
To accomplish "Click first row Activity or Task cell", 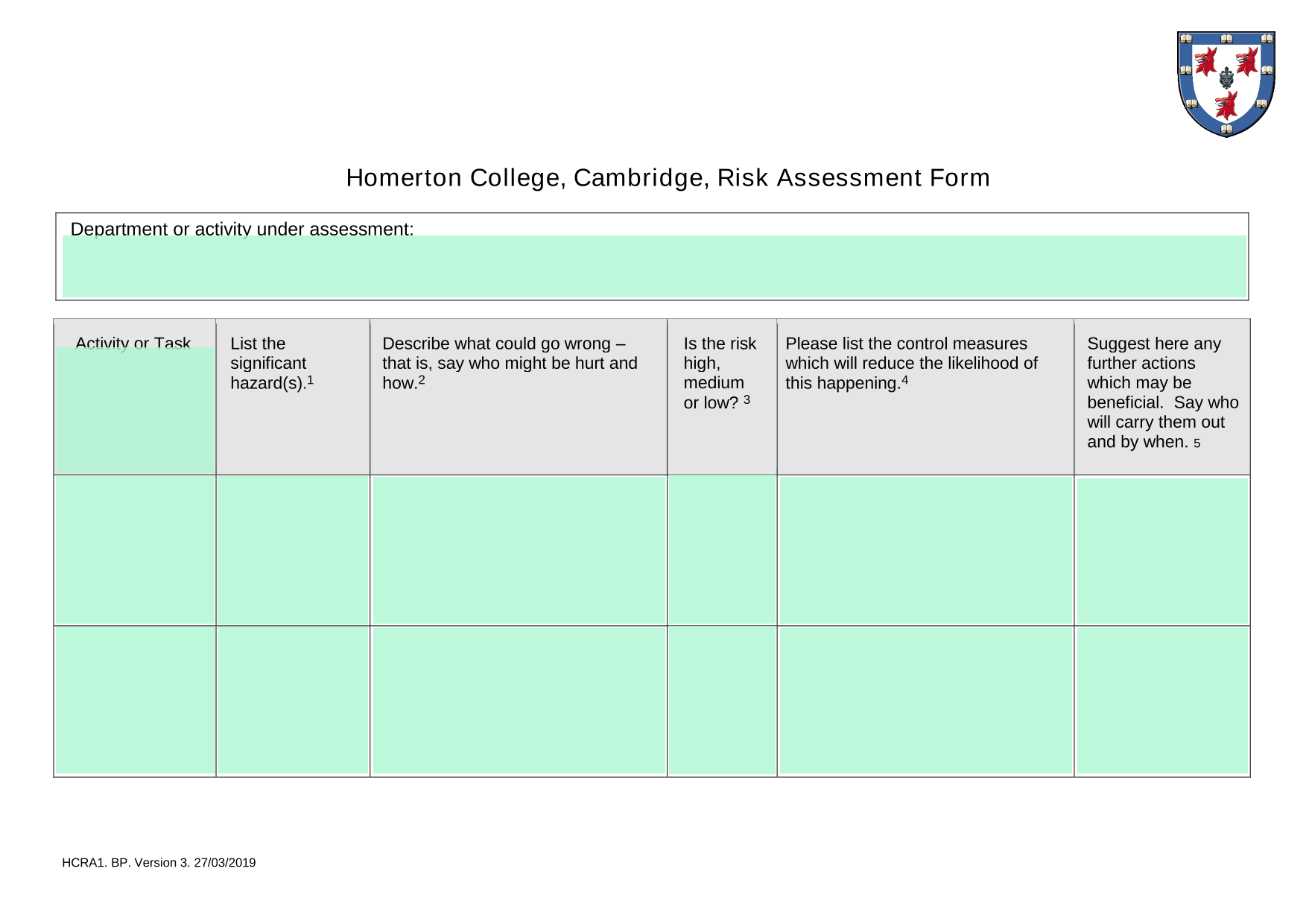I will 136,550.
